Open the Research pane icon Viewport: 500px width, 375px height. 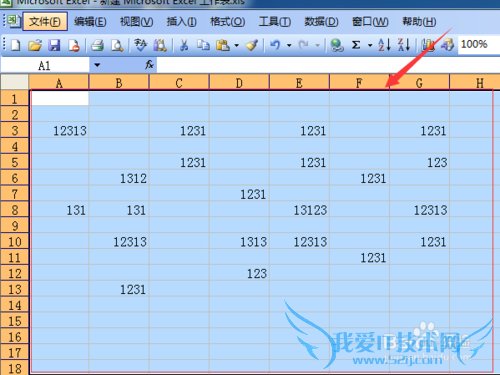coord(160,45)
